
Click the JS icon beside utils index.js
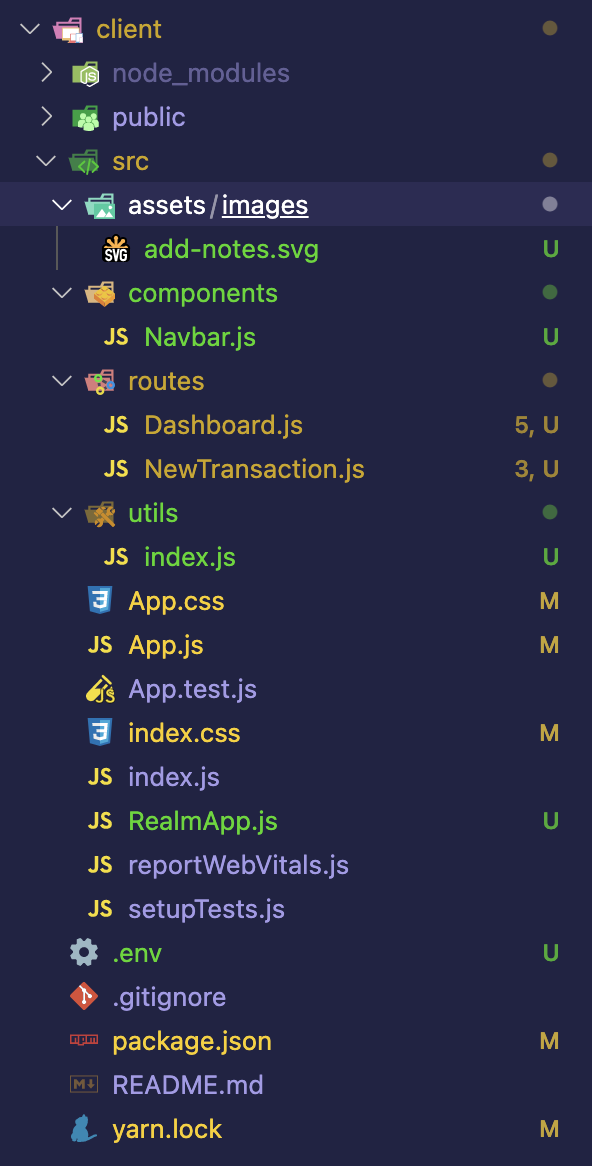tap(116, 557)
